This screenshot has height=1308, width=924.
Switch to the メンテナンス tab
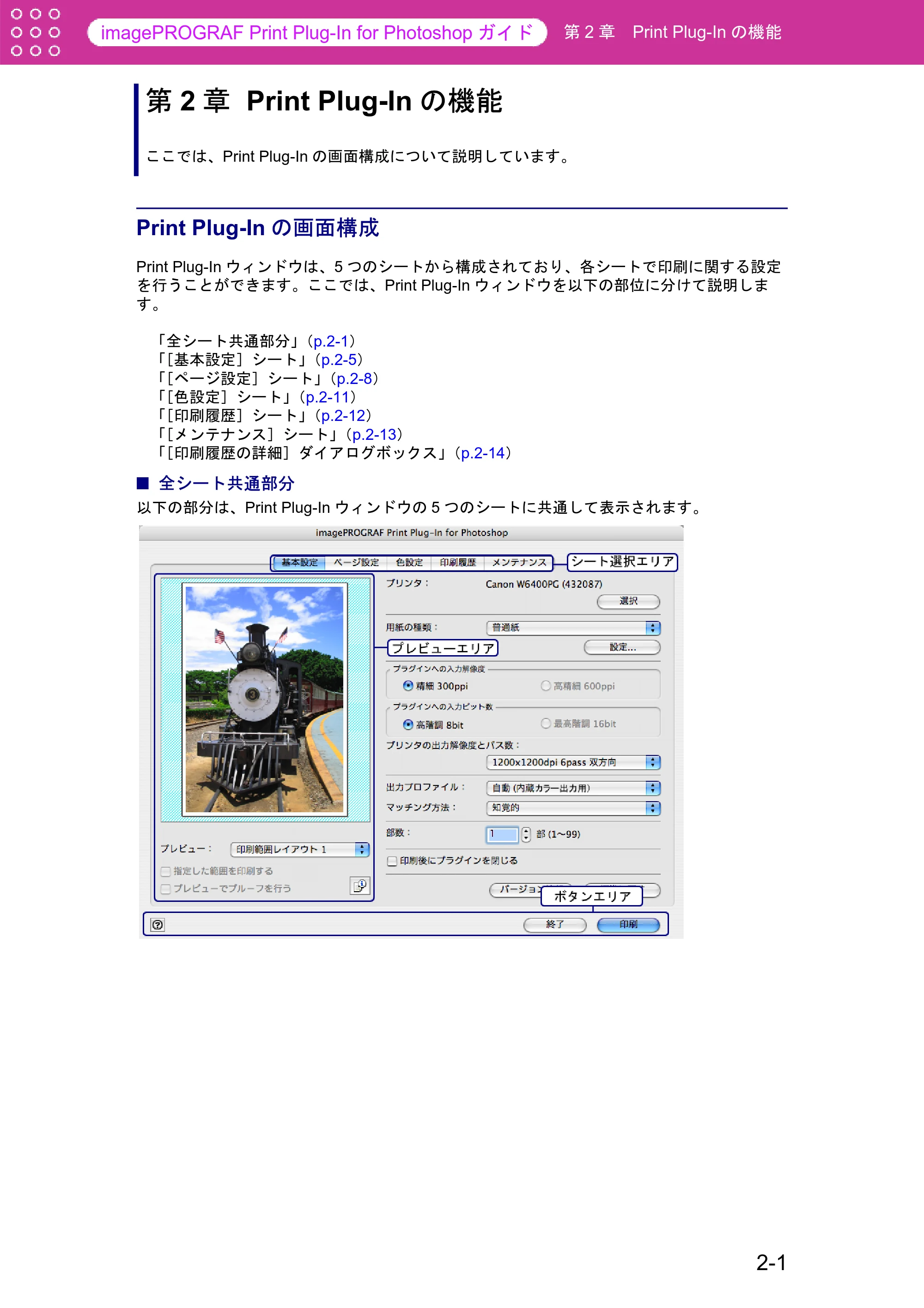pos(518,563)
